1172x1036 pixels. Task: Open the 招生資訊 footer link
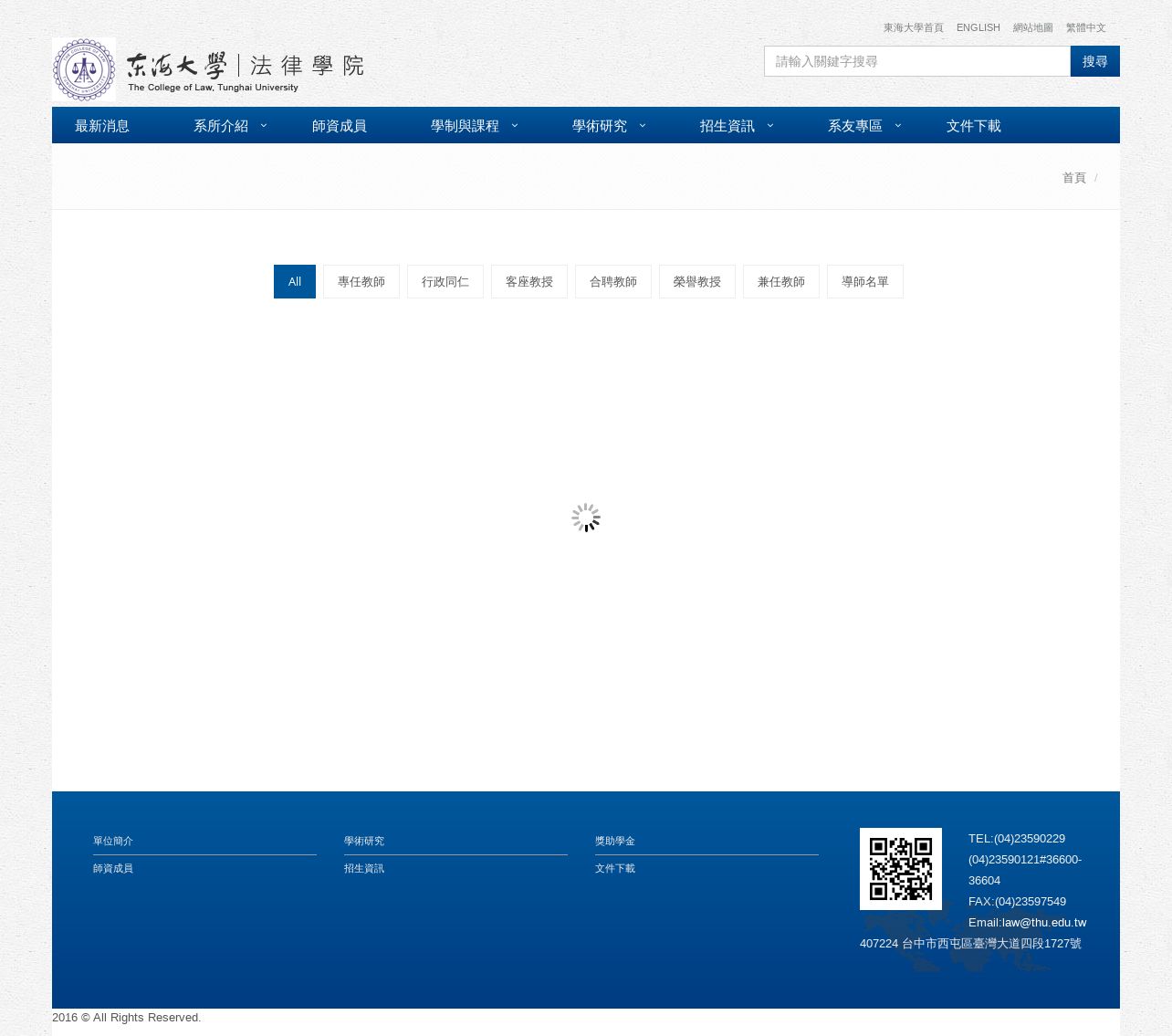point(364,869)
